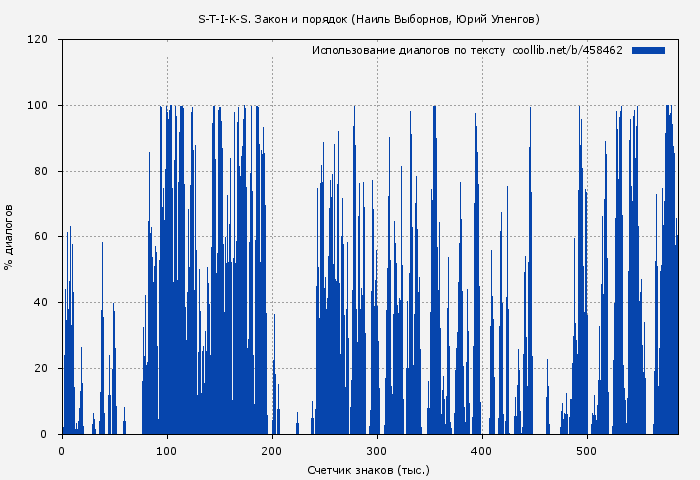Click the y-axis tick label 40

tap(42, 303)
